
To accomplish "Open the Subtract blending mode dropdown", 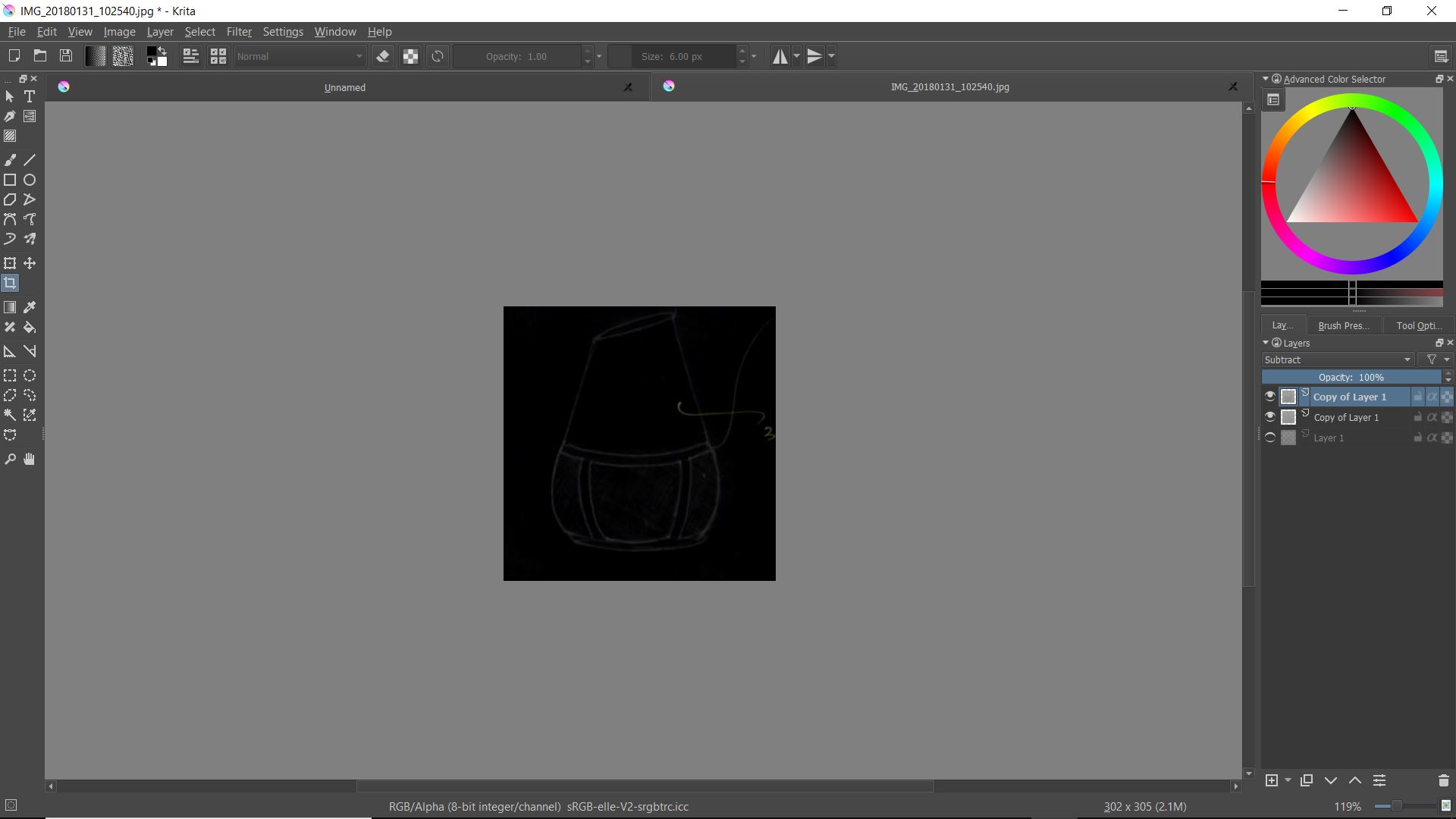I will pyautogui.click(x=1338, y=359).
